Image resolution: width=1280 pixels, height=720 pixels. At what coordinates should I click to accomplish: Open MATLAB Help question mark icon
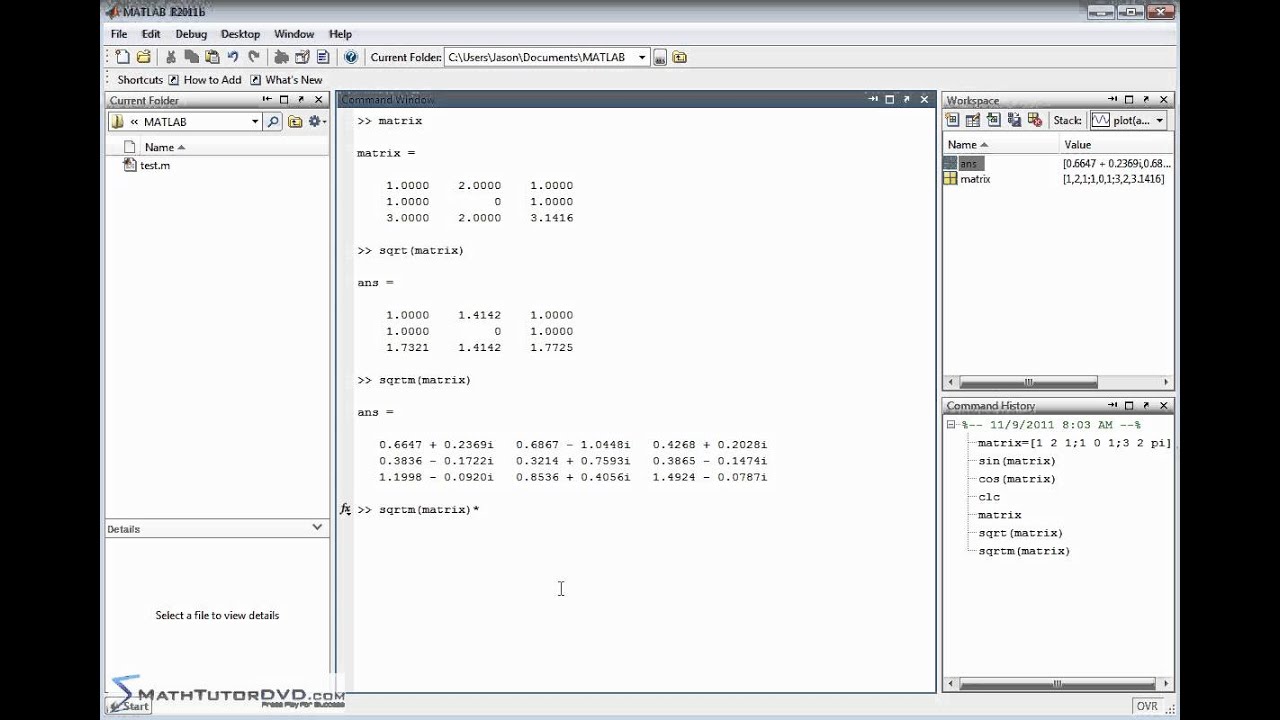pos(351,57)
